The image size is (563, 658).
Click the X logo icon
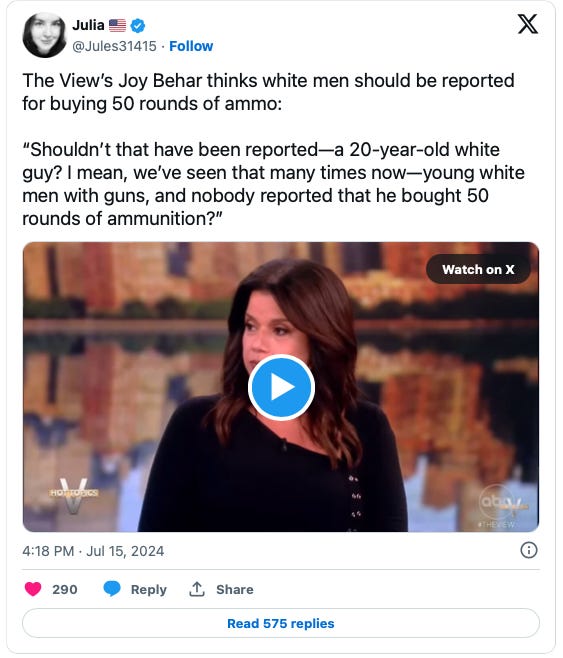tap(527, 24)
